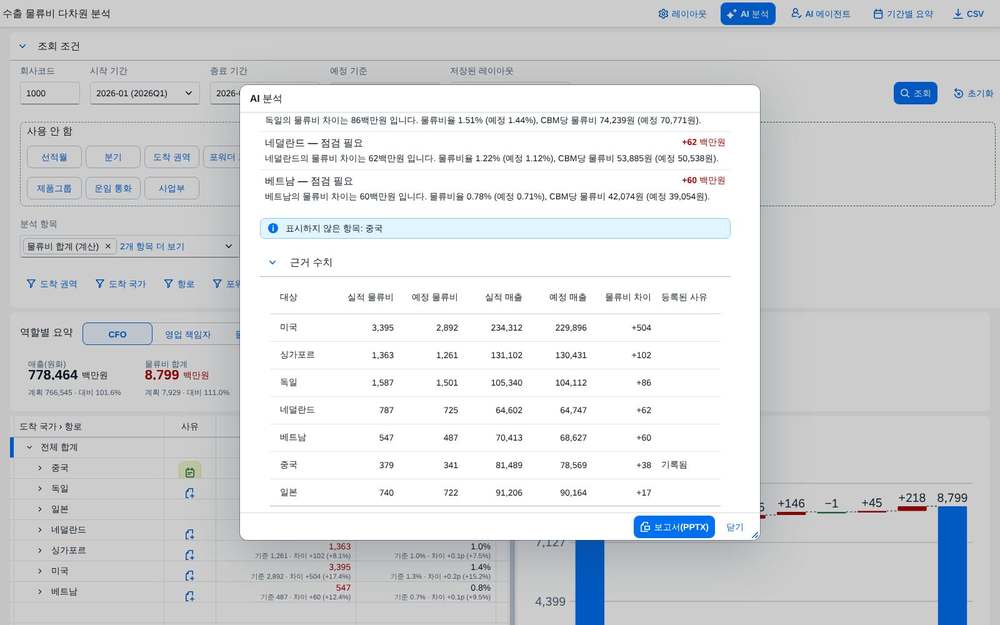This screenshot has width=1000, height=625.
Task: Open the 시작 기간 dropdown
Action: click(x=144, y=93)
